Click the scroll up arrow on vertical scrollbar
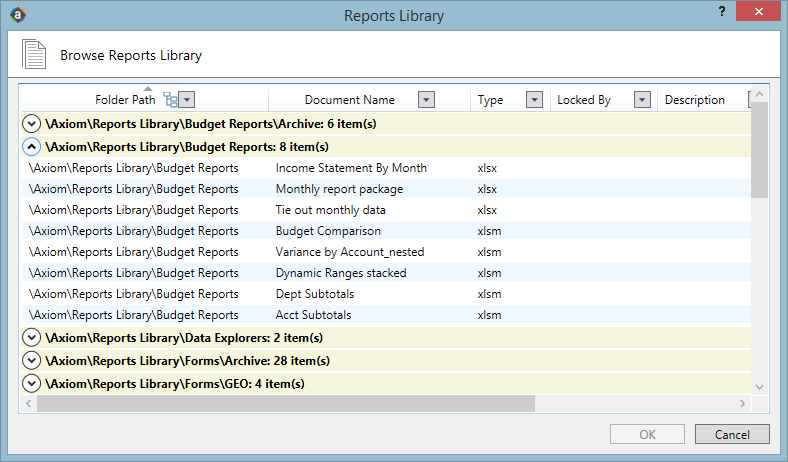The height and width of the screenshot is (462, 788). coord(759,94)
